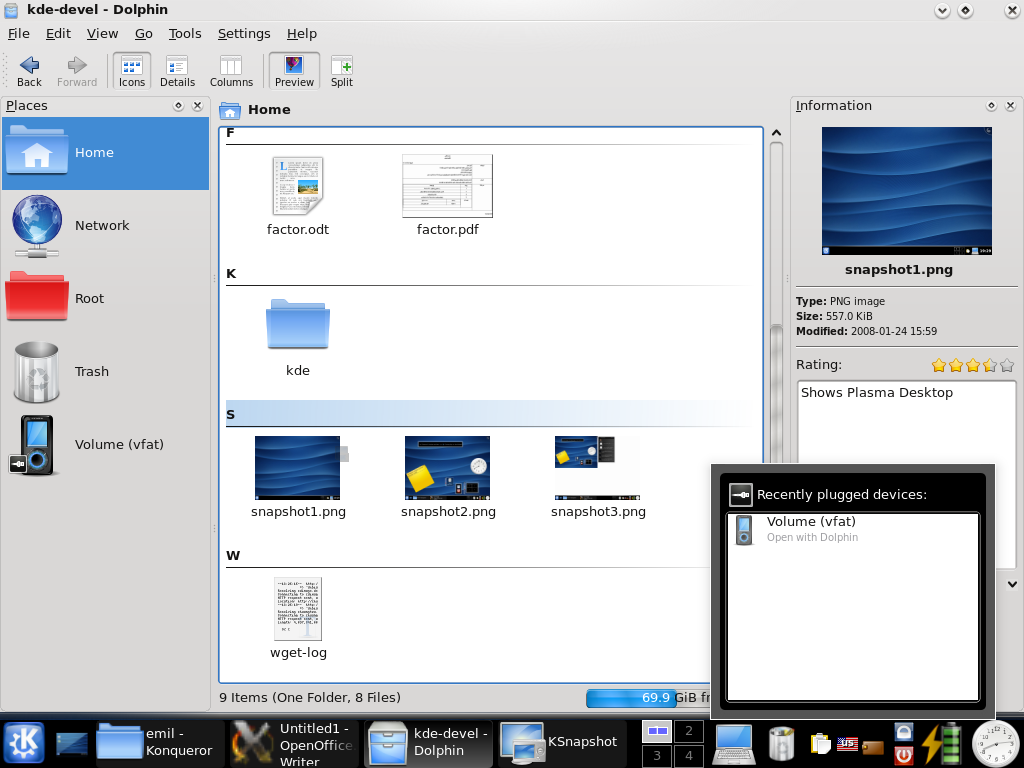The height and width of the screenshot is (768, 1024).
Task: Float the Places panel with its diamond button
Action: (178, 106)
